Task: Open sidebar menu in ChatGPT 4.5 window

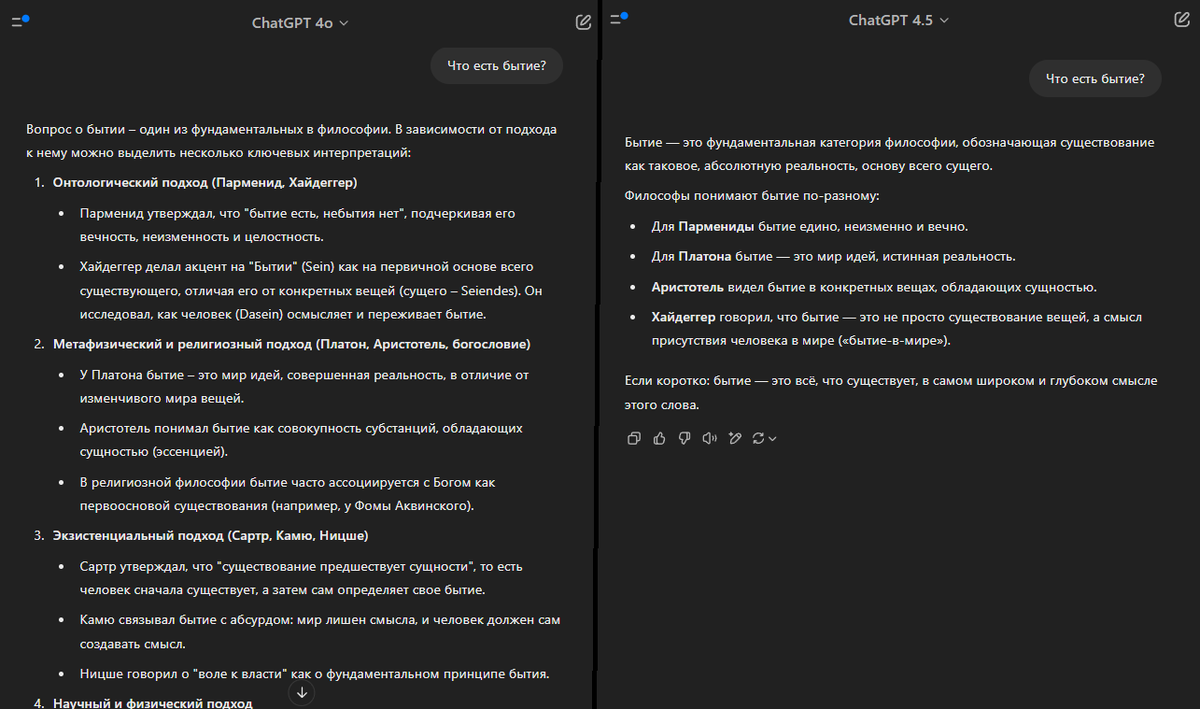Action: point(619,20)
